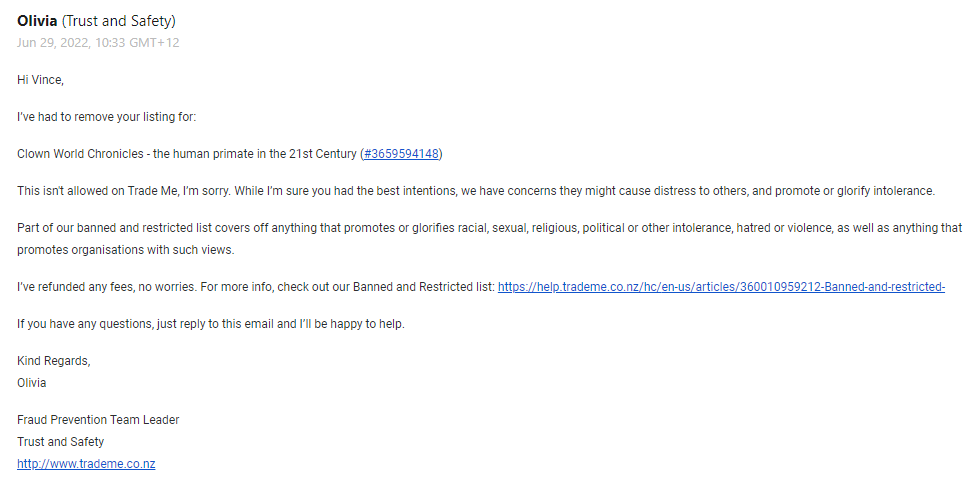Click the Clown World Chronicles listing title text
This screenshot has height=485, width=977.
pyautogui.click(x=186, y=154)
